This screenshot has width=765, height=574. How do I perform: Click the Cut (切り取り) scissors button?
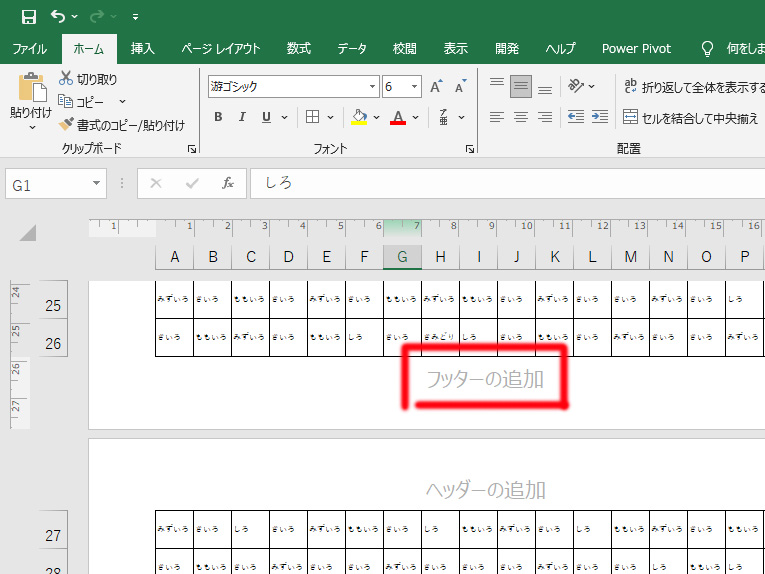88,79
